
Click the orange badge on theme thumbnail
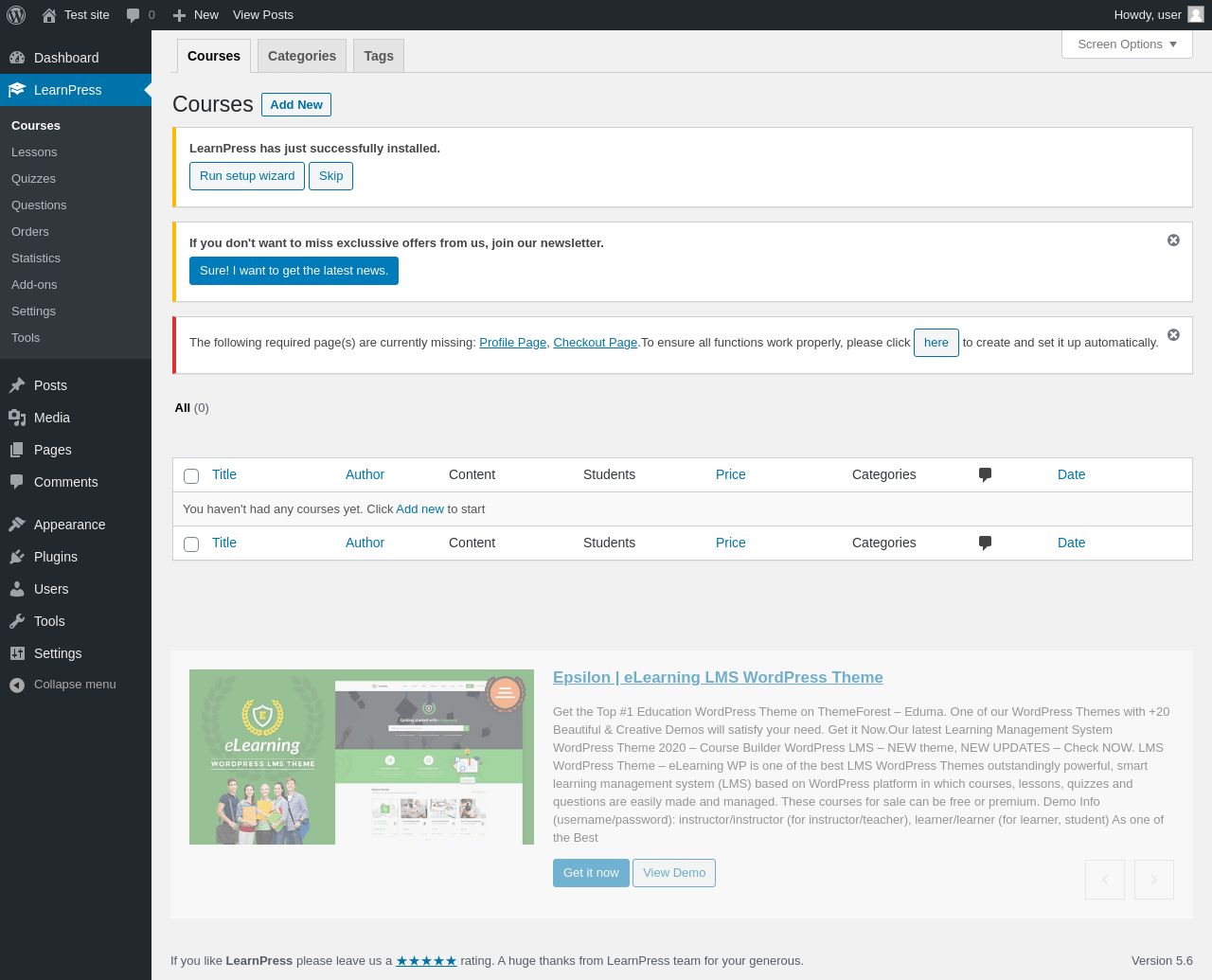[x=505, y=693]
